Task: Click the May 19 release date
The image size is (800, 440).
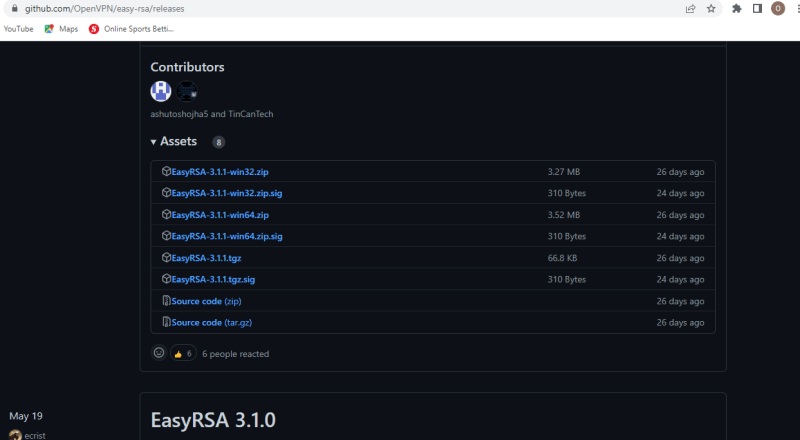Action: [x=26, y=417]
